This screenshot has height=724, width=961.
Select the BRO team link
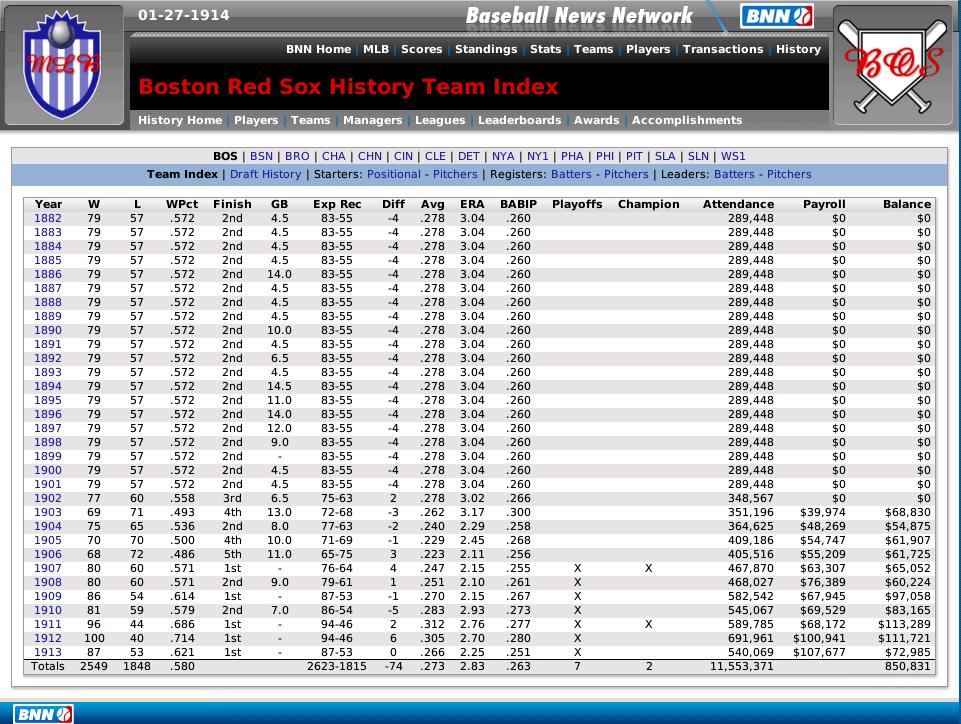pyautogui.click(x=297, y=156)
